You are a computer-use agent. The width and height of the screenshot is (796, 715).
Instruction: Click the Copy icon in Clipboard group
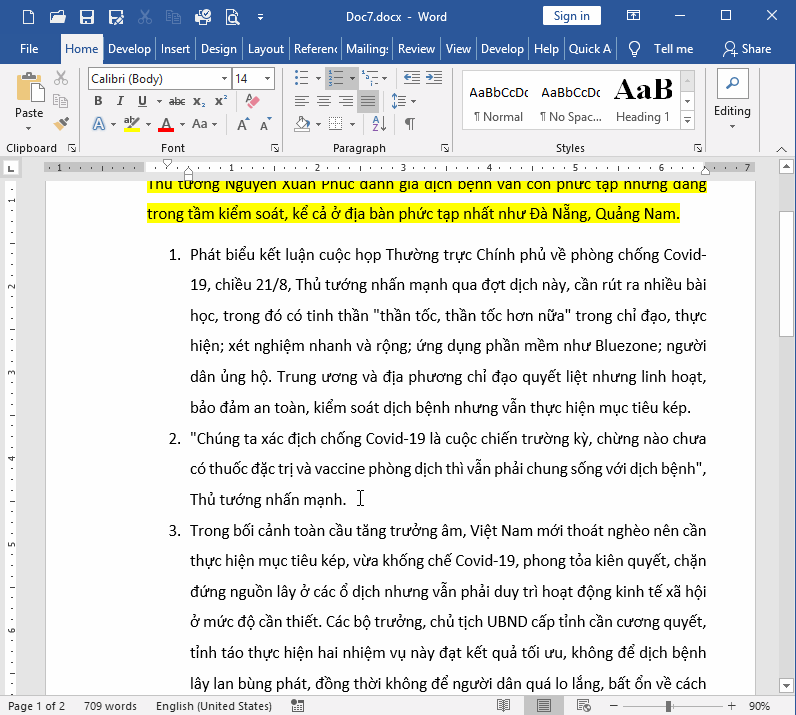pos(61,101)
